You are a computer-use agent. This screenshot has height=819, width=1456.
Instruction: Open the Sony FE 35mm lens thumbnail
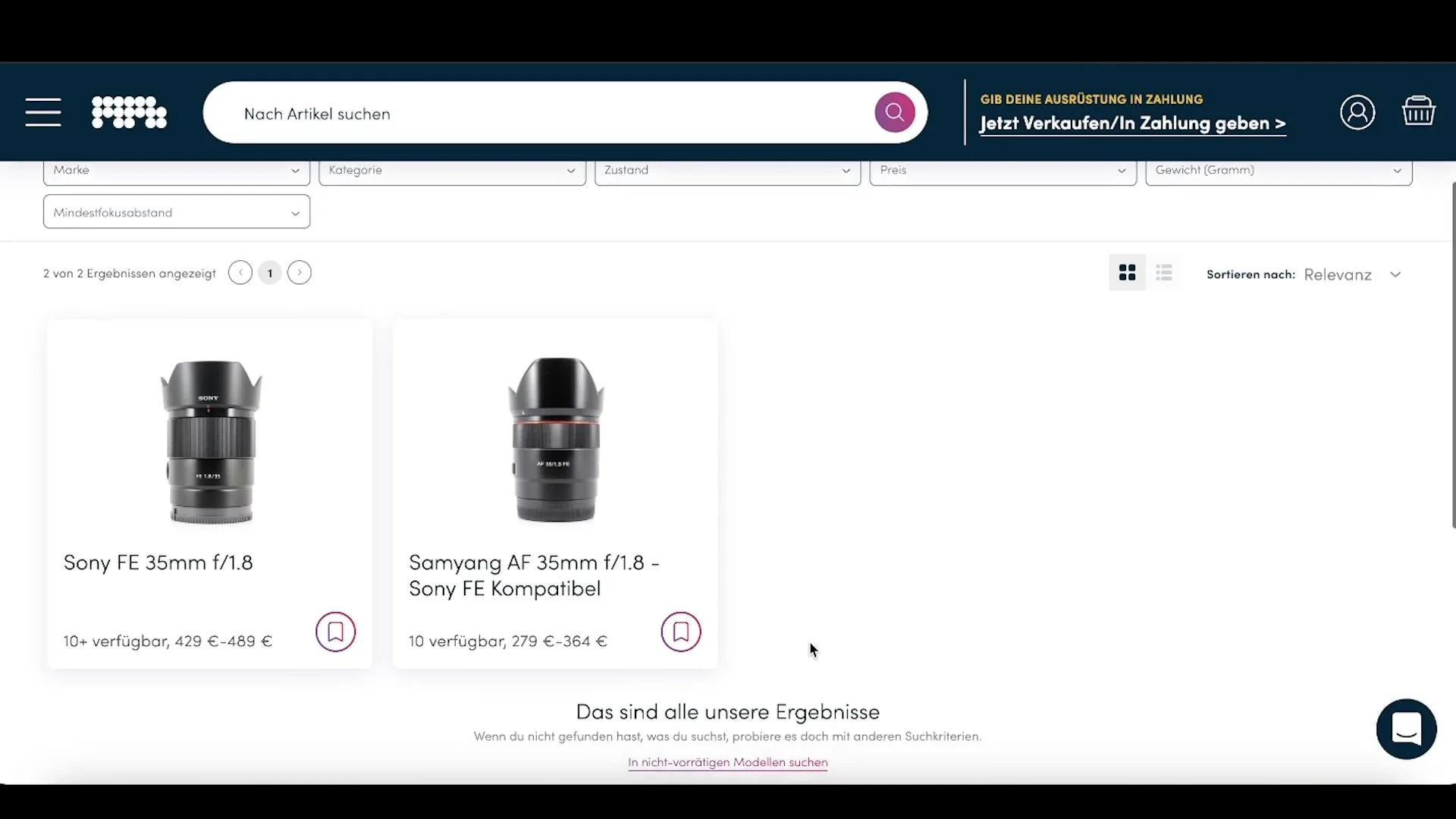click(x=210, y=441)
